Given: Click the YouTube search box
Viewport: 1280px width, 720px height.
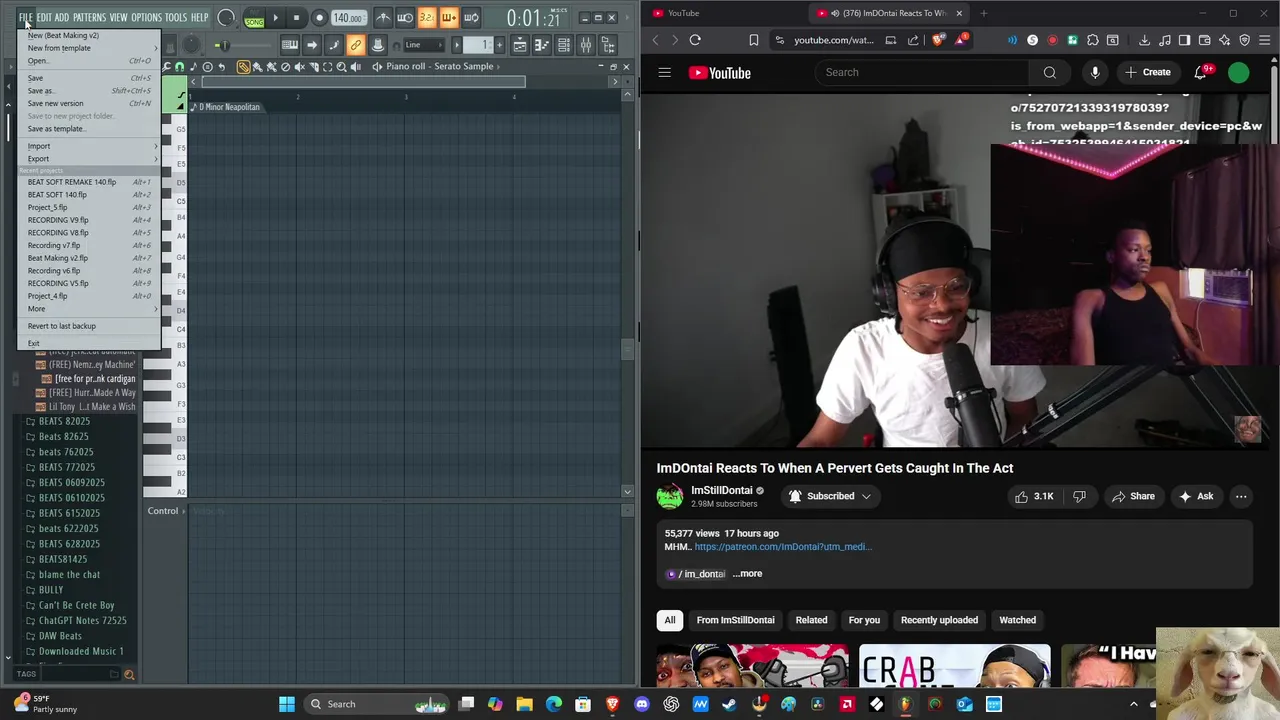Looking at the screenshot, I should [x=923, y=72].
